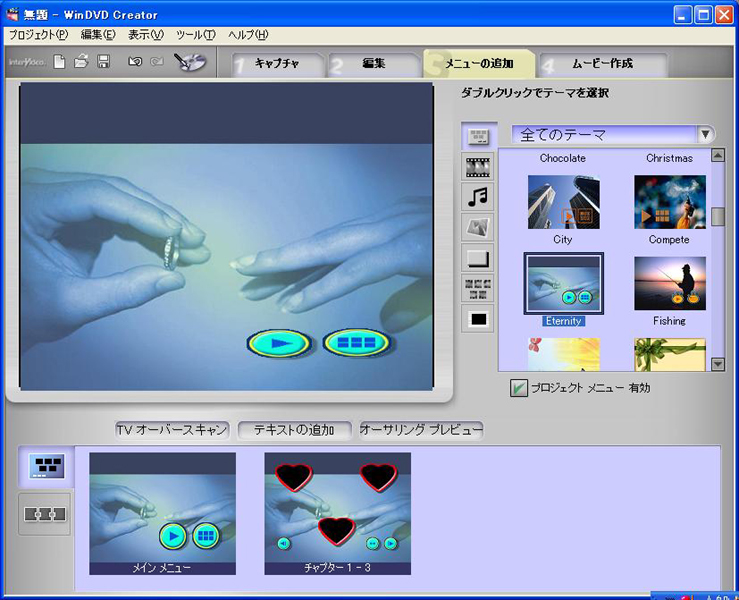Click the New Project page icon

pyautogui.click(x=60, y=62)
